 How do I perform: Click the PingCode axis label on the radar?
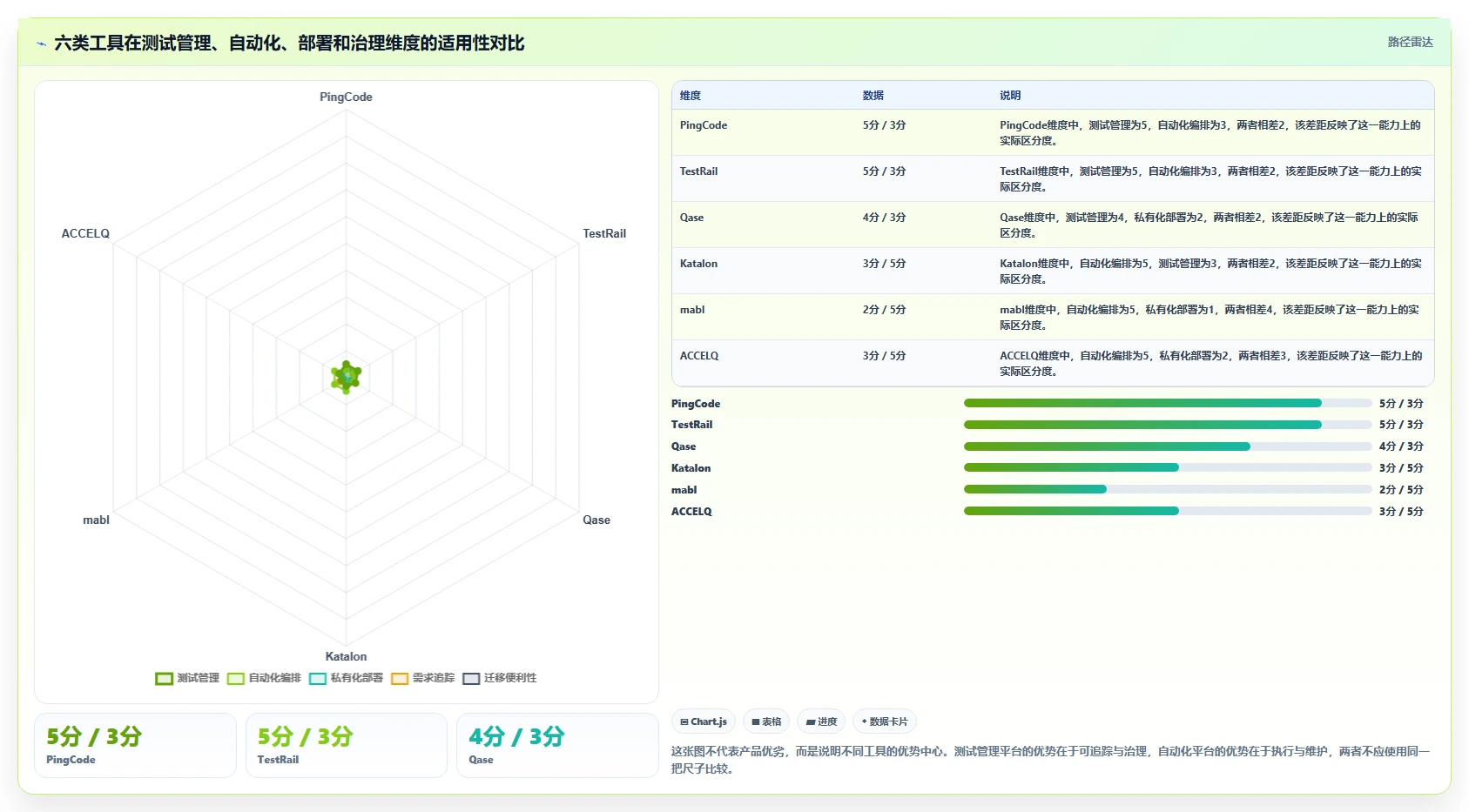(346, 97)
